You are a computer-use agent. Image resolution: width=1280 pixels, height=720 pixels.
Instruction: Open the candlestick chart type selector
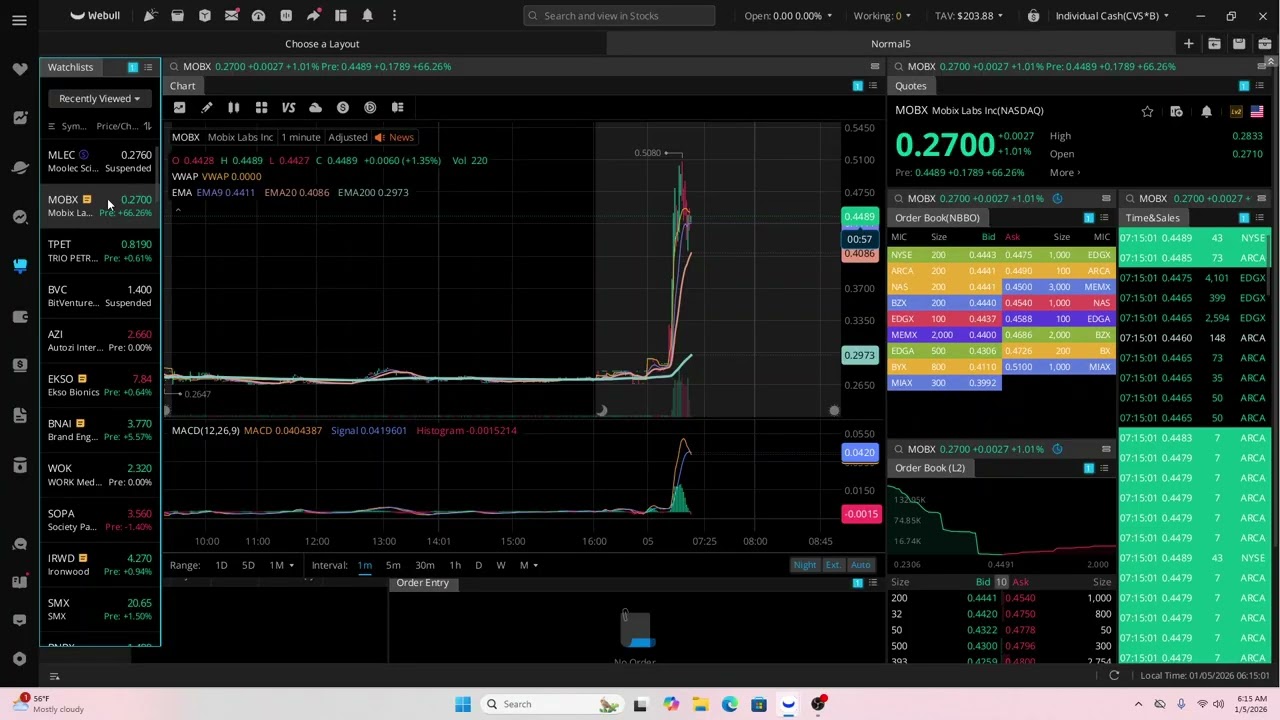coord(233,107)
